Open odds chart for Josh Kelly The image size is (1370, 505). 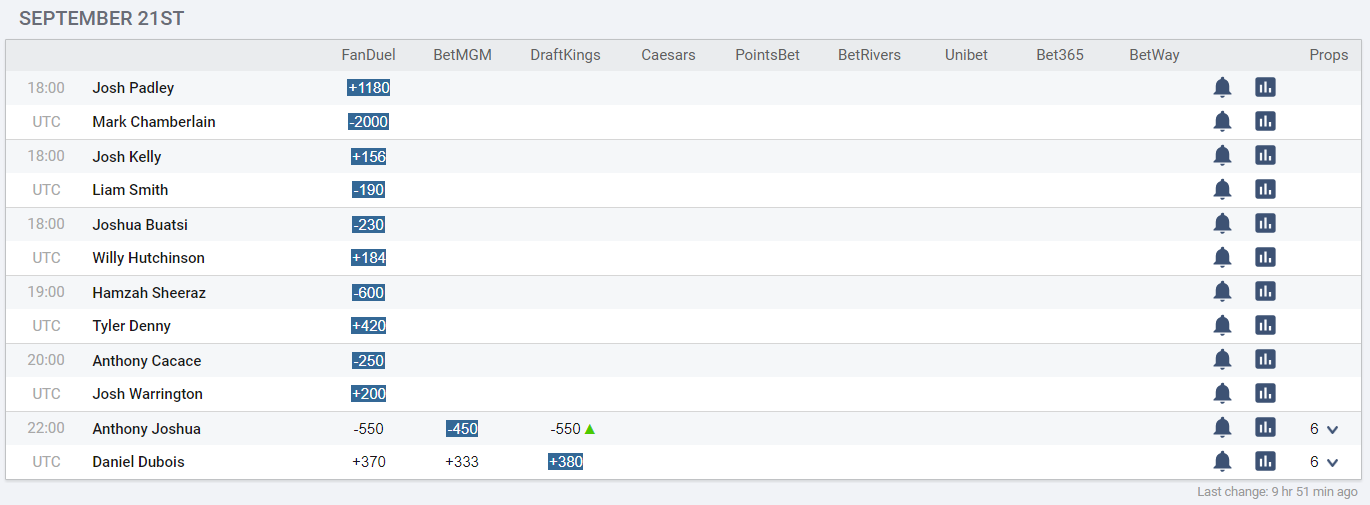pyautogui.click(x=1265, y=156)
